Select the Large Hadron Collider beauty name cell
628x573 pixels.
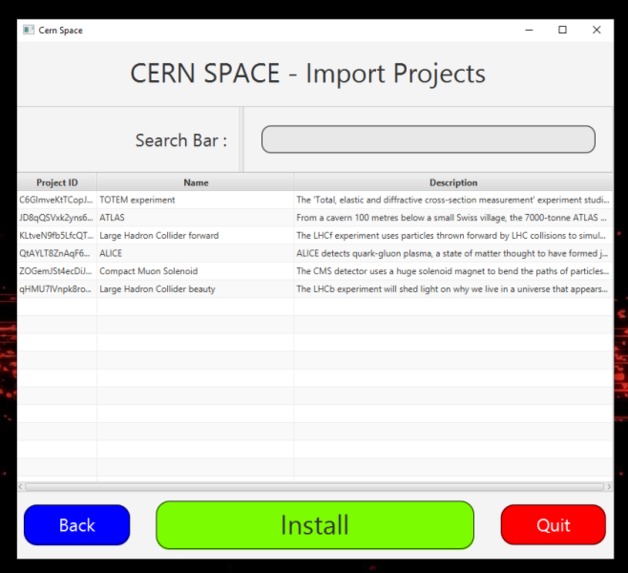coord(195,289)
